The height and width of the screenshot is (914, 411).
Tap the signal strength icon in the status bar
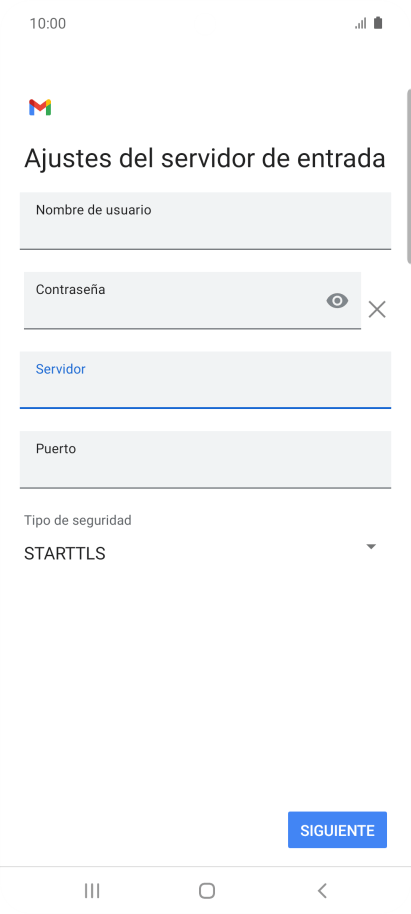pos(361,23)
